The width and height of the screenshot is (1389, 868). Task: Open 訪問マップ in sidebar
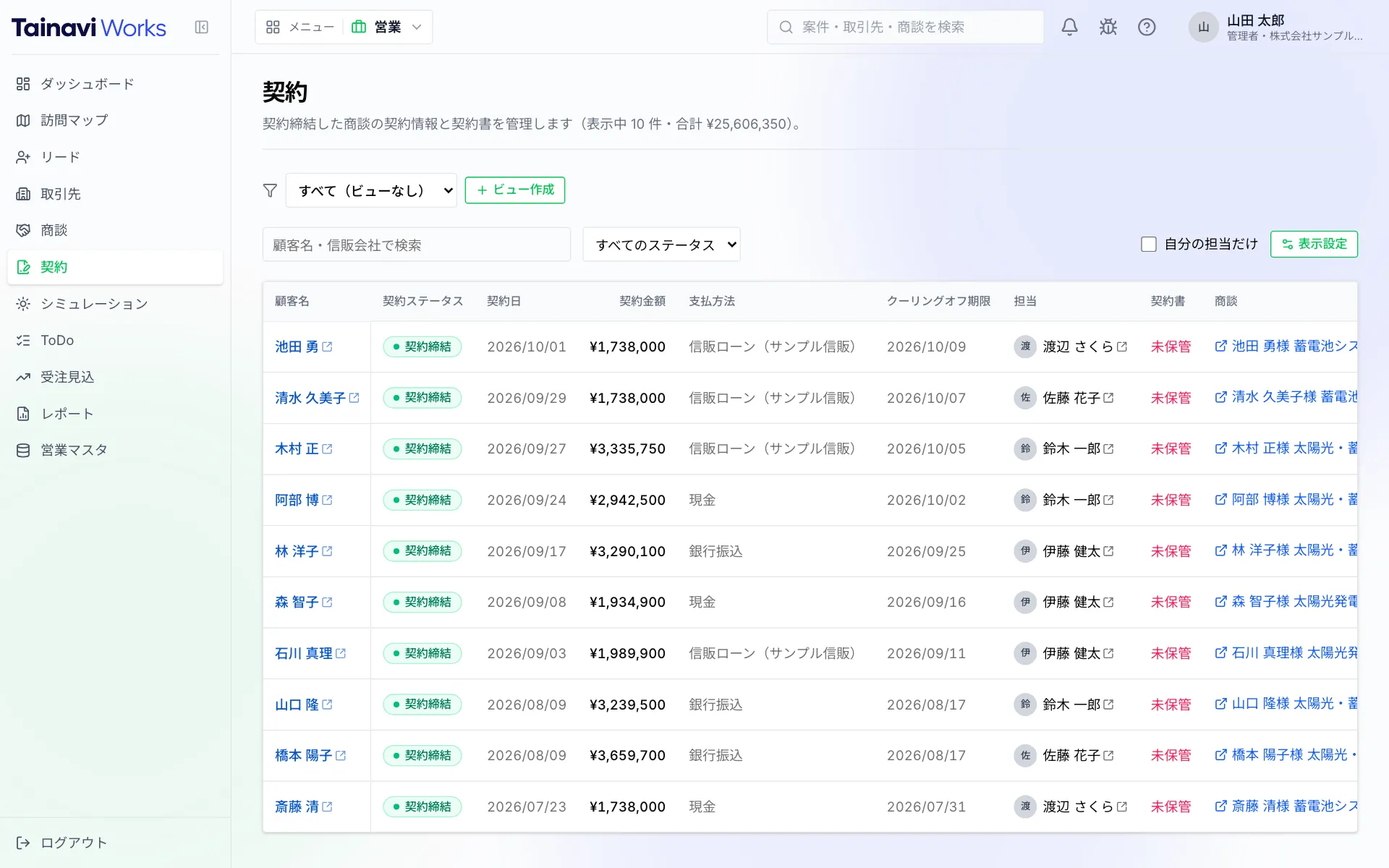coord(115,120)
